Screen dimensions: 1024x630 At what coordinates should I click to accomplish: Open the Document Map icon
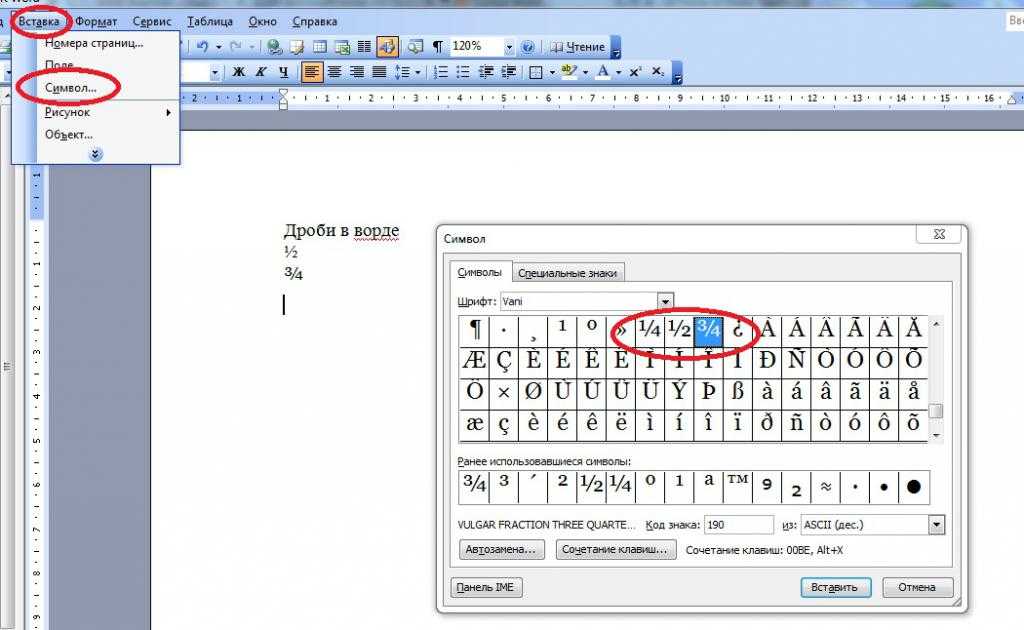click(x=415, y=46)
